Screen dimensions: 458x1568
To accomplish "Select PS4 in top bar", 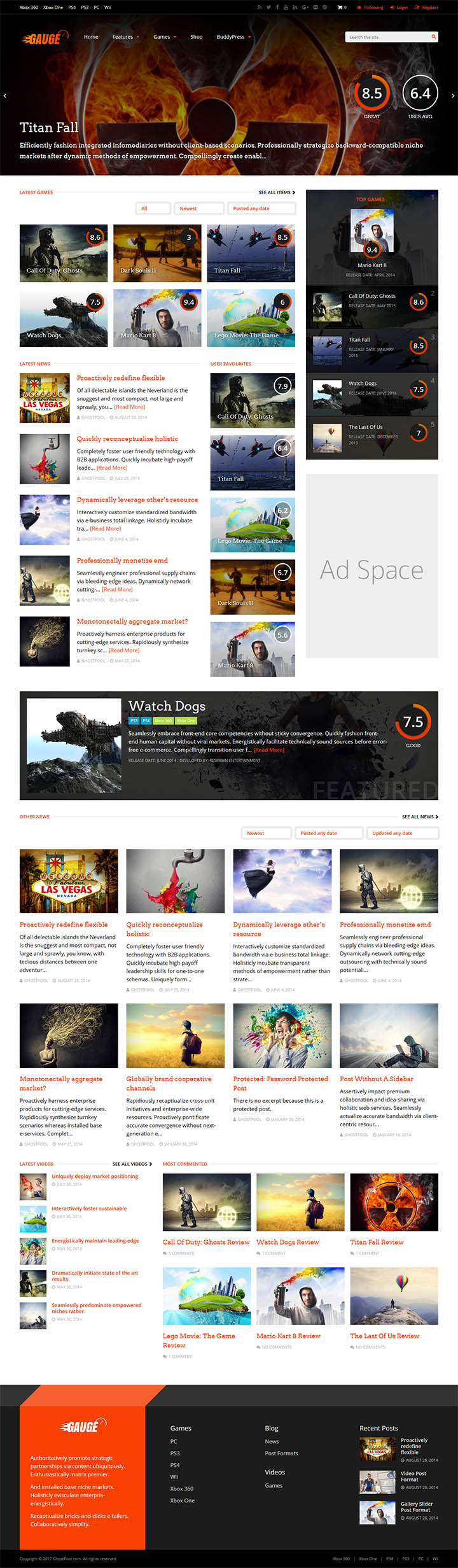I will pos(72,8).
